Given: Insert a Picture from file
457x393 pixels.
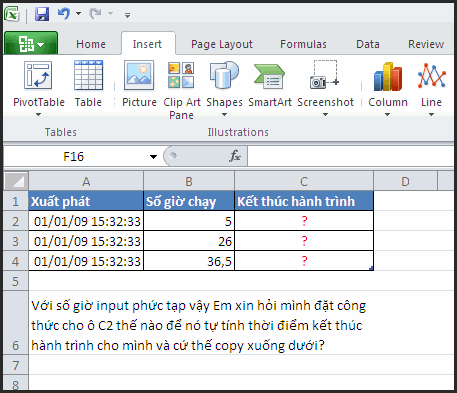Looking at the screenshot, I should (139, 84).
